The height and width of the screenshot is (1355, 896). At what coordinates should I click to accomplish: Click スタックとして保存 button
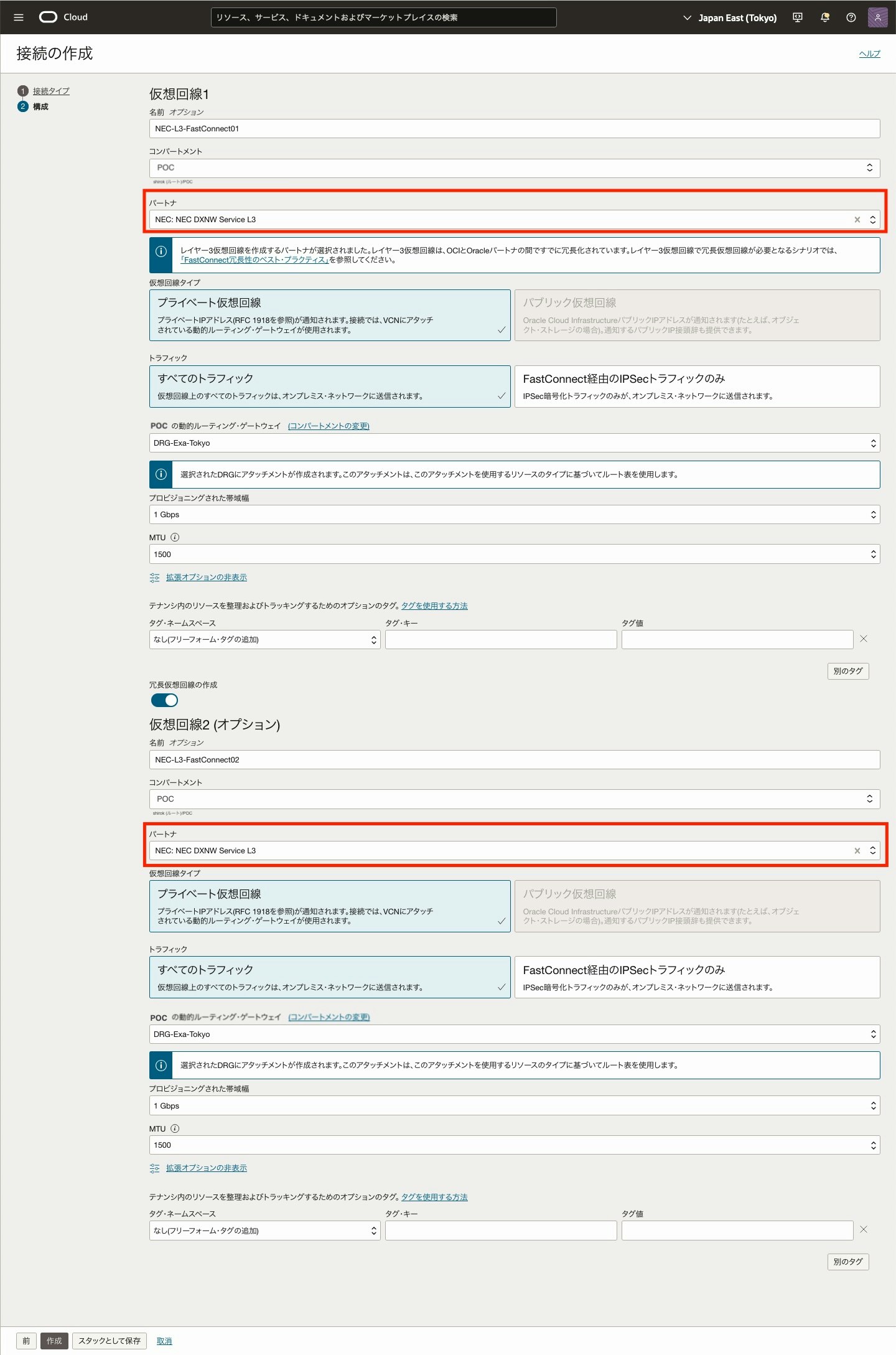(x=110, y=1341)
